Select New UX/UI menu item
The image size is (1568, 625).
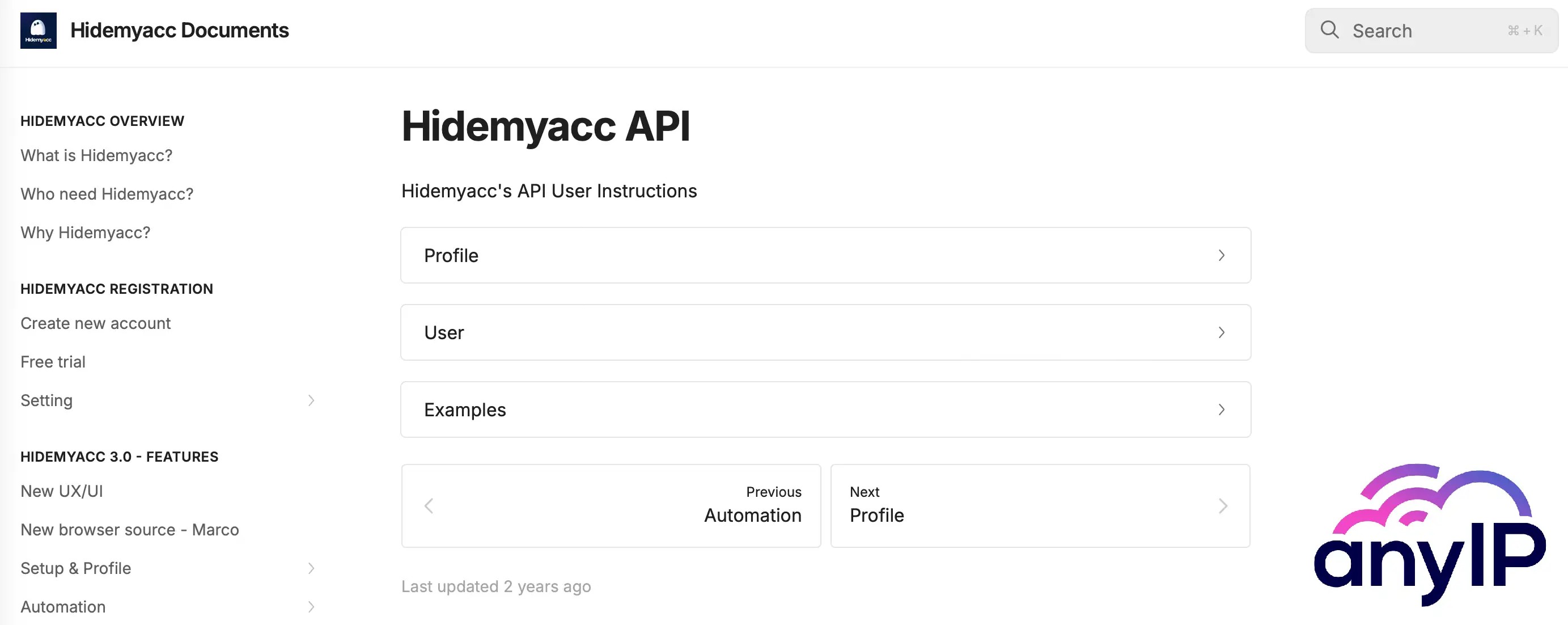coord(61,491)
